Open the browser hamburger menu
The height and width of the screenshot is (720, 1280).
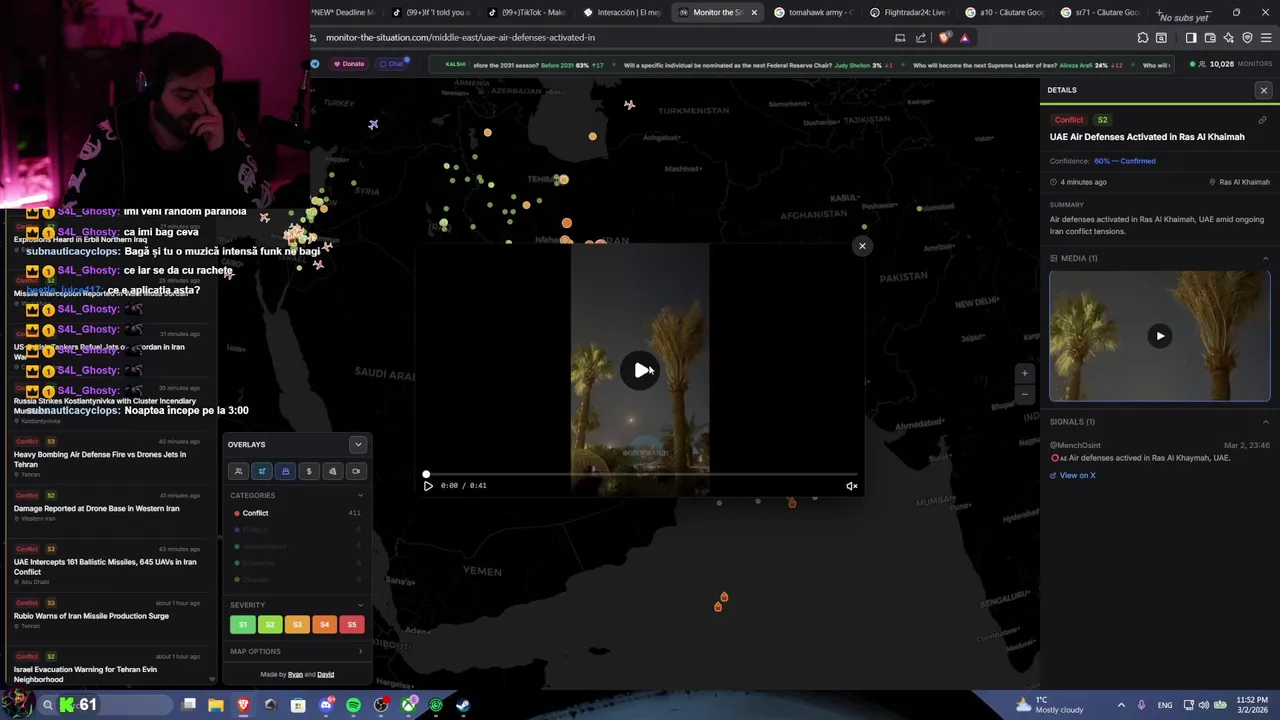point(1266,38)
